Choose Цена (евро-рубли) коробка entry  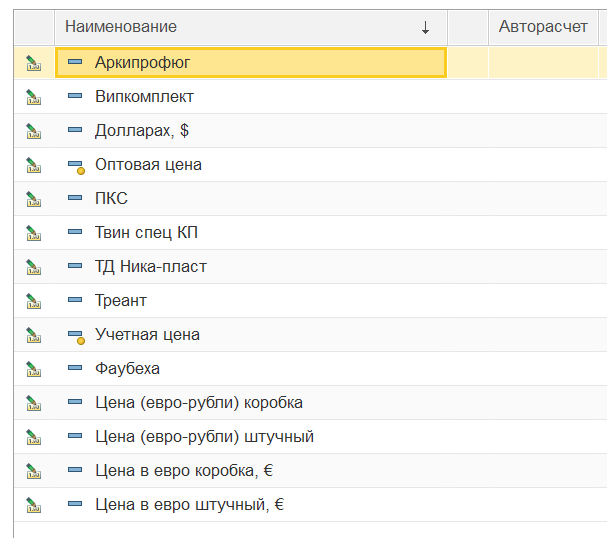point(198,403)
